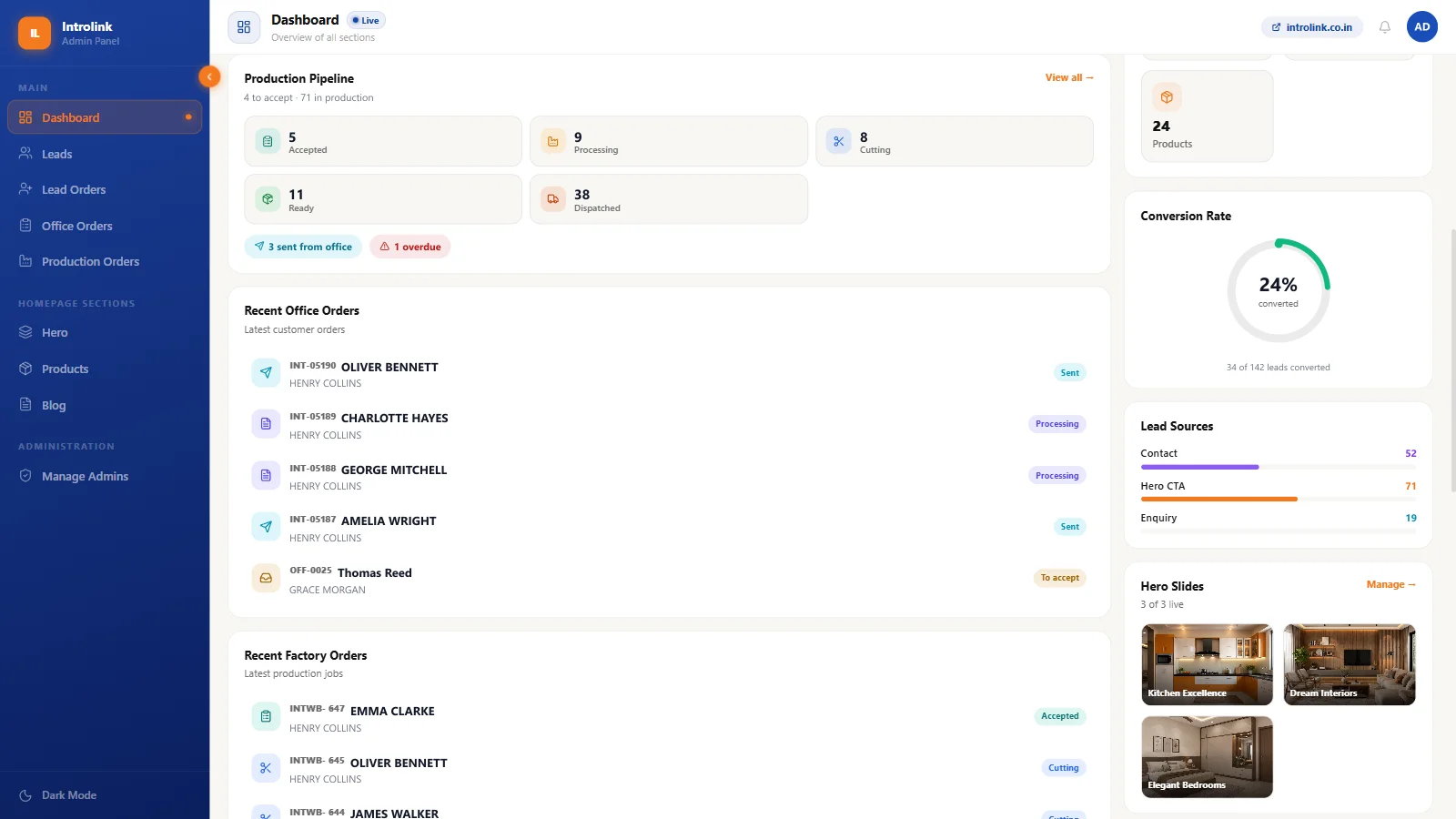The width and height of the screenshot is (1456, 819).
Task: Open Manage Admins page
Action: pyautogui.click(x=105, y=476)
